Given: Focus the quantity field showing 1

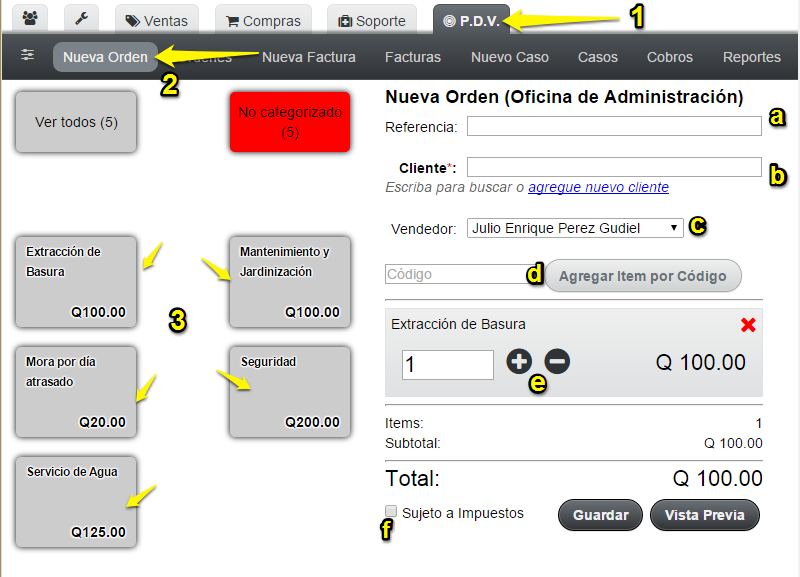Looking at the screenshot, I should (x=447, y=365).
